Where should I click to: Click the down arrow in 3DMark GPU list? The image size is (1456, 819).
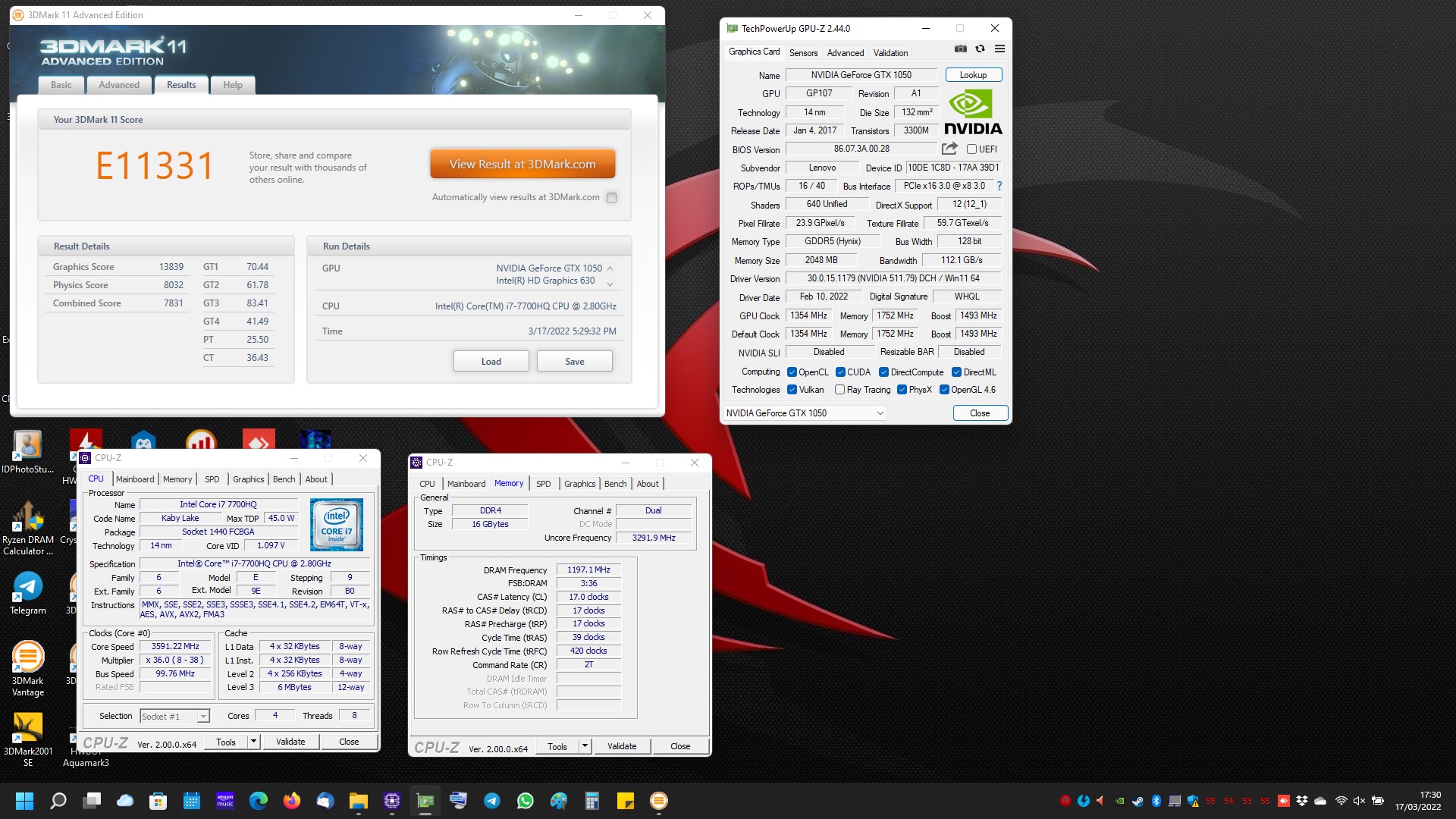click(610, 284)
